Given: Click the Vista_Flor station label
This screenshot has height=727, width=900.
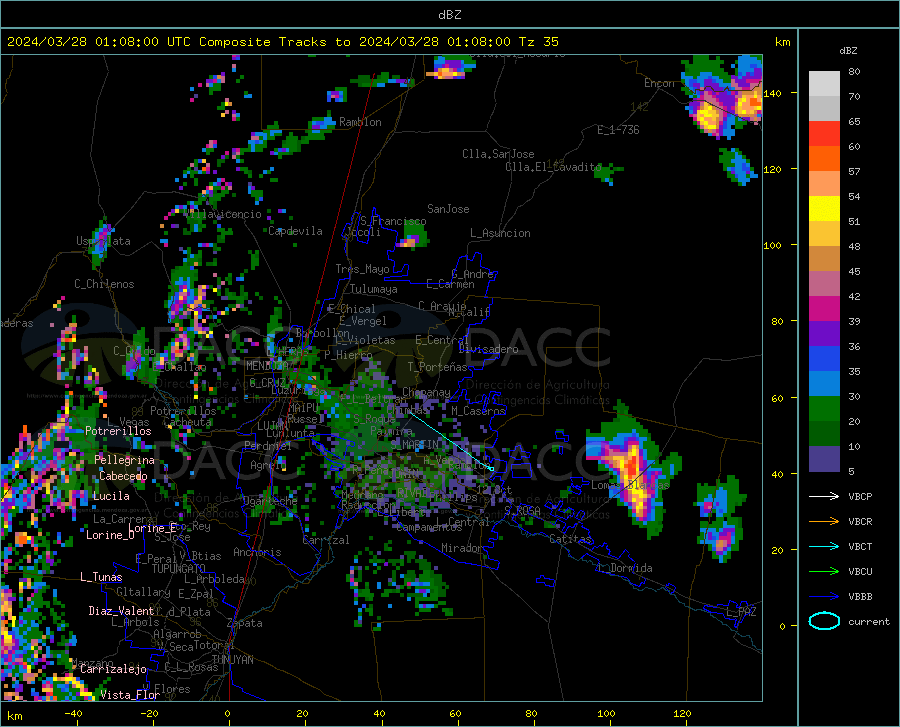Looking at the screenshot, I should pyautogui.click(x=130, y=694).
